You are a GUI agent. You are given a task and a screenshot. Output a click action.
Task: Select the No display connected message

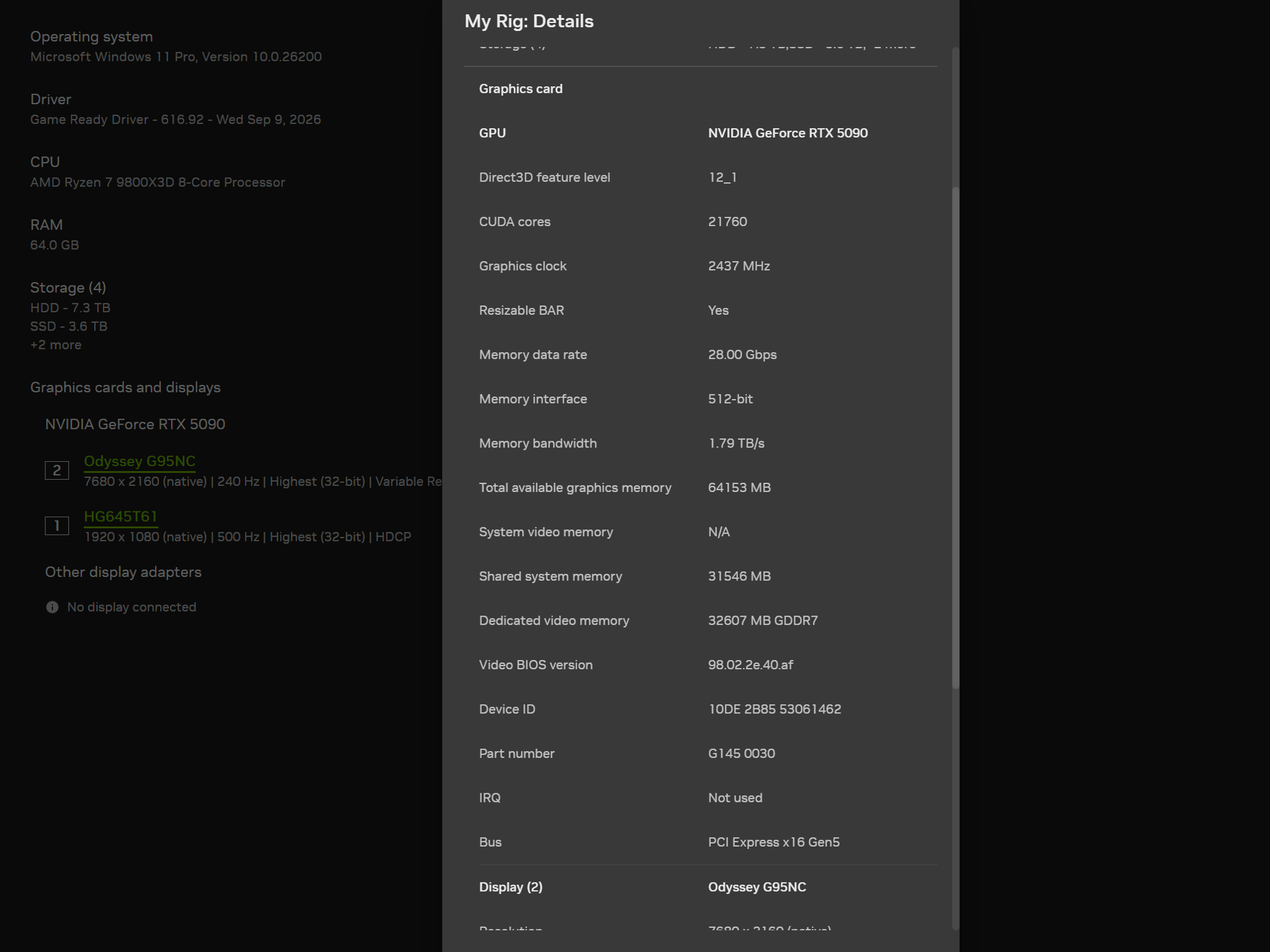[x=131, y=607]
